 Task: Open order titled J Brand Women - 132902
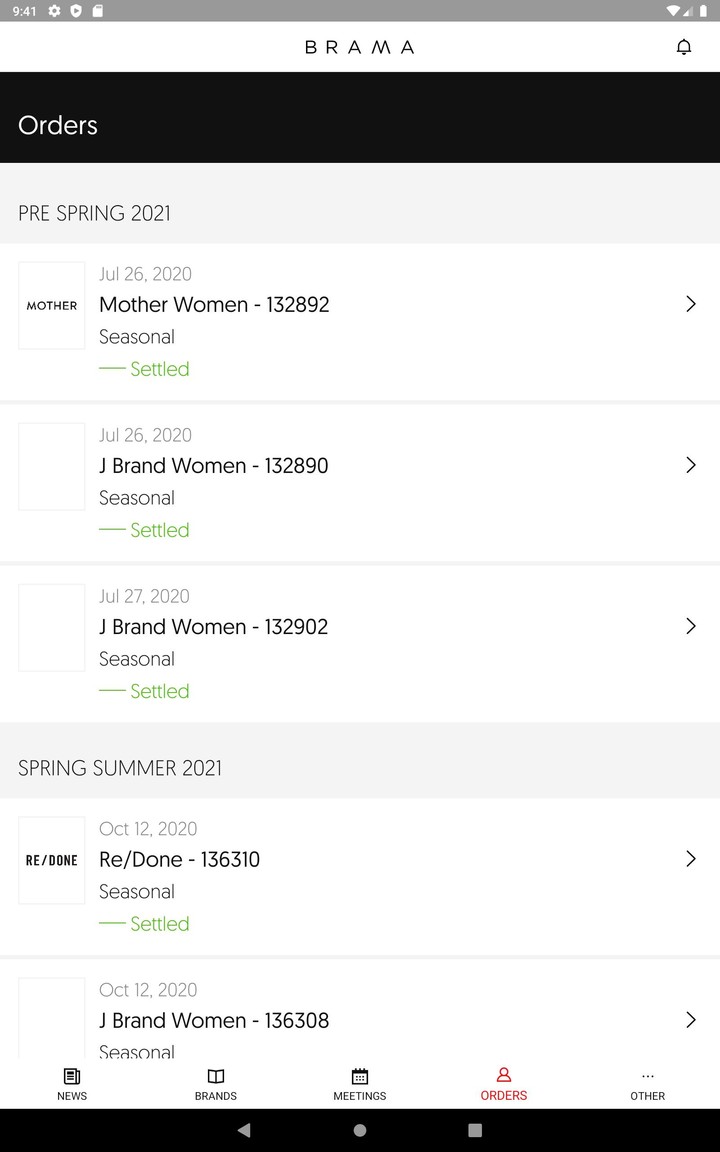[x=214, y=627]
